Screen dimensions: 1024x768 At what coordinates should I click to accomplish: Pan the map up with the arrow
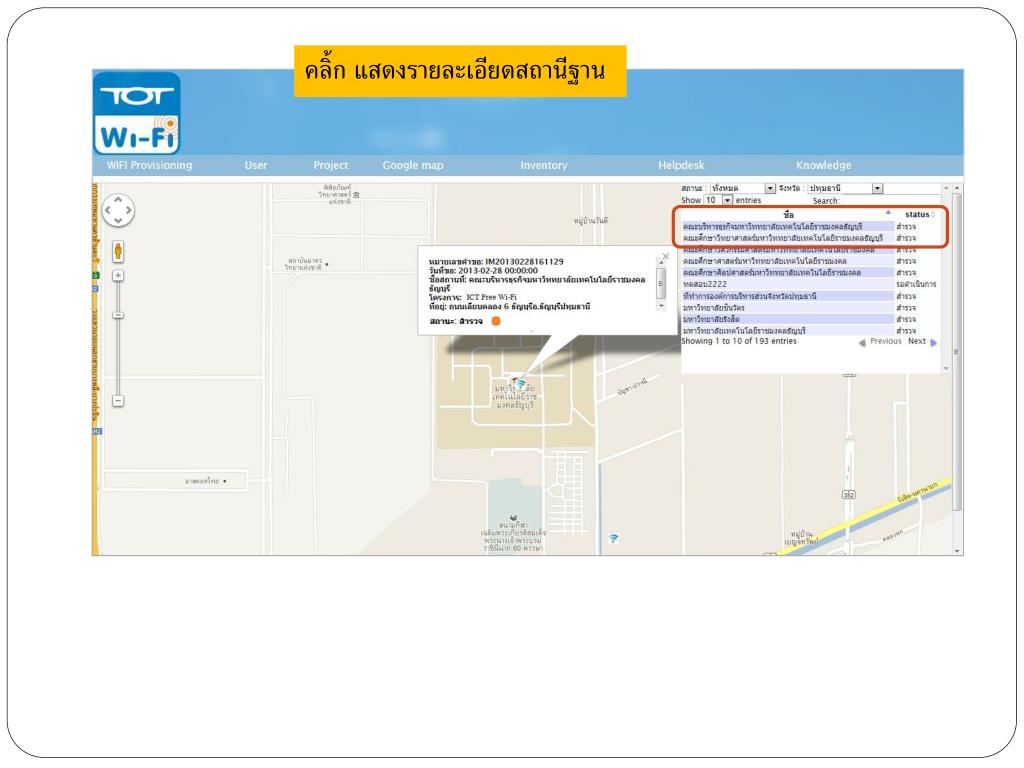118,200
